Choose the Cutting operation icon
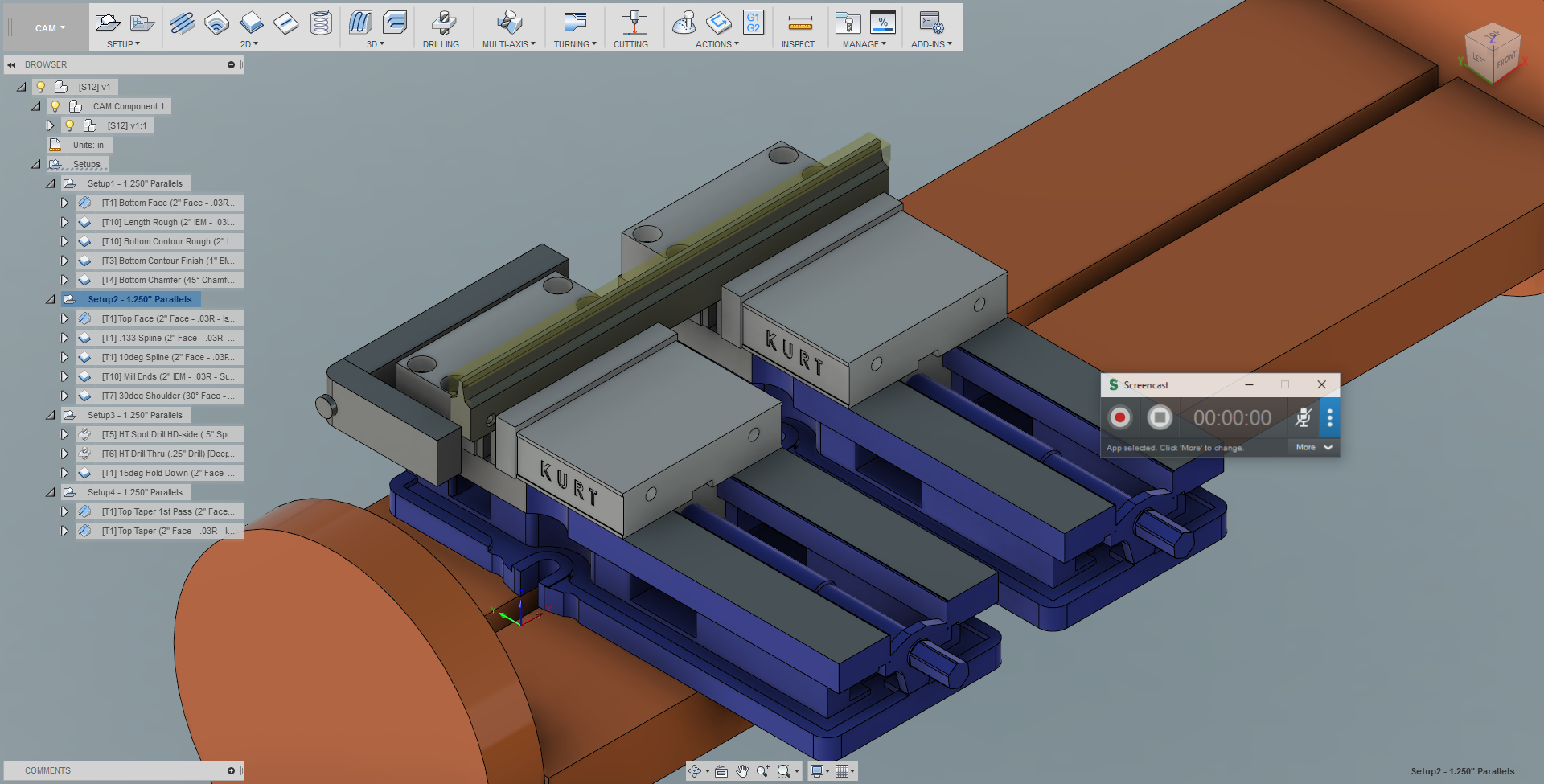 634,23
